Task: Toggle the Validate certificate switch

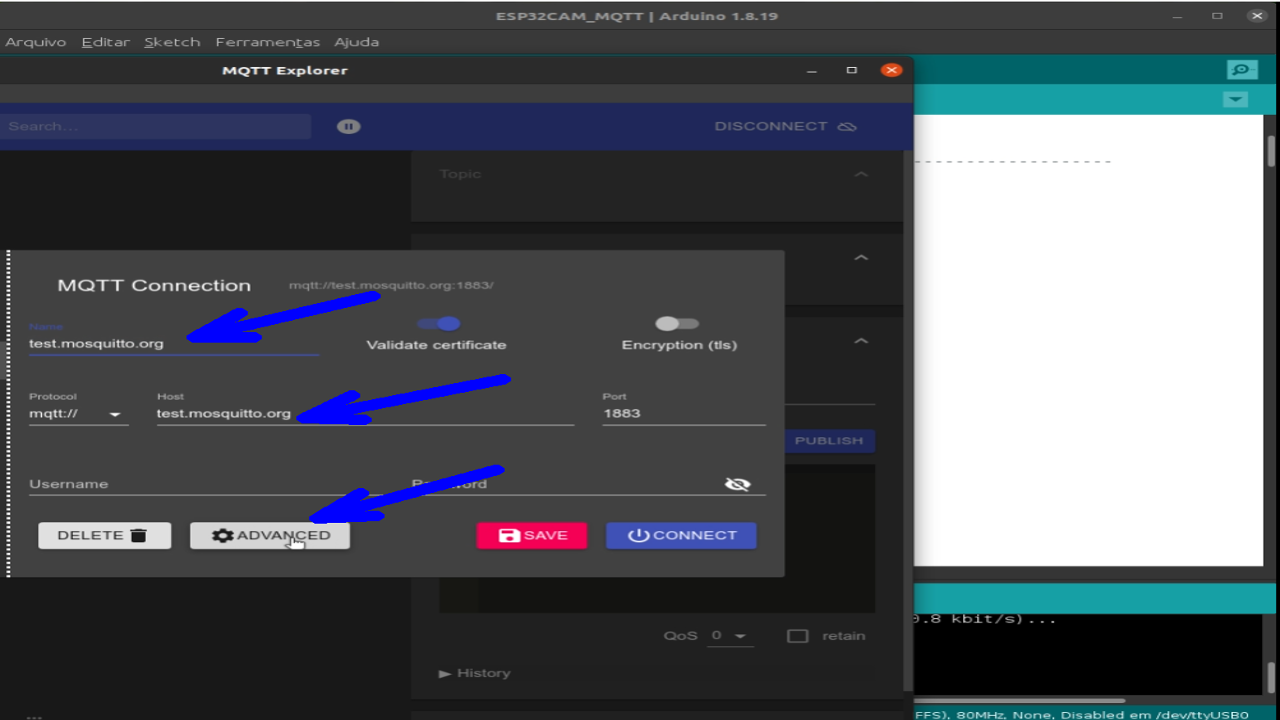Action: click(440, 323)
